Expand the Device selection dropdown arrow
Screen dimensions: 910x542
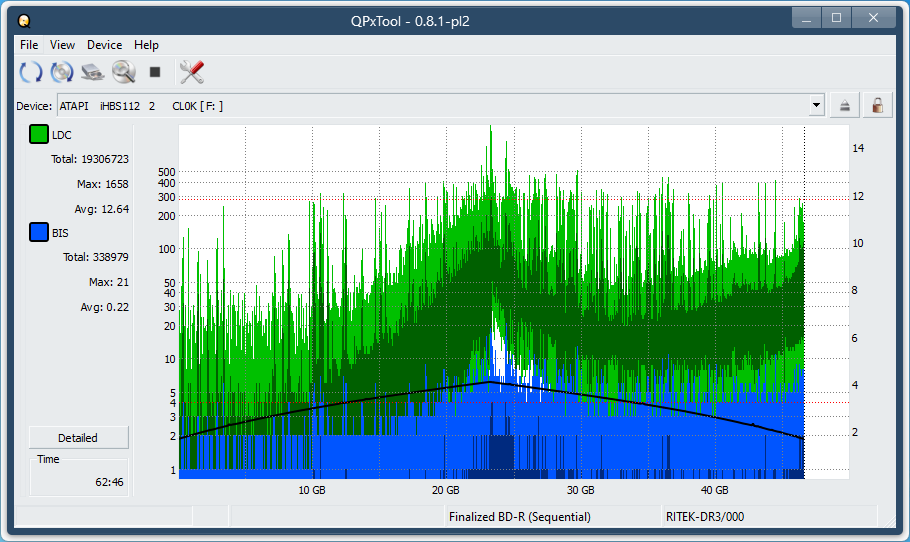click(817, 106)
